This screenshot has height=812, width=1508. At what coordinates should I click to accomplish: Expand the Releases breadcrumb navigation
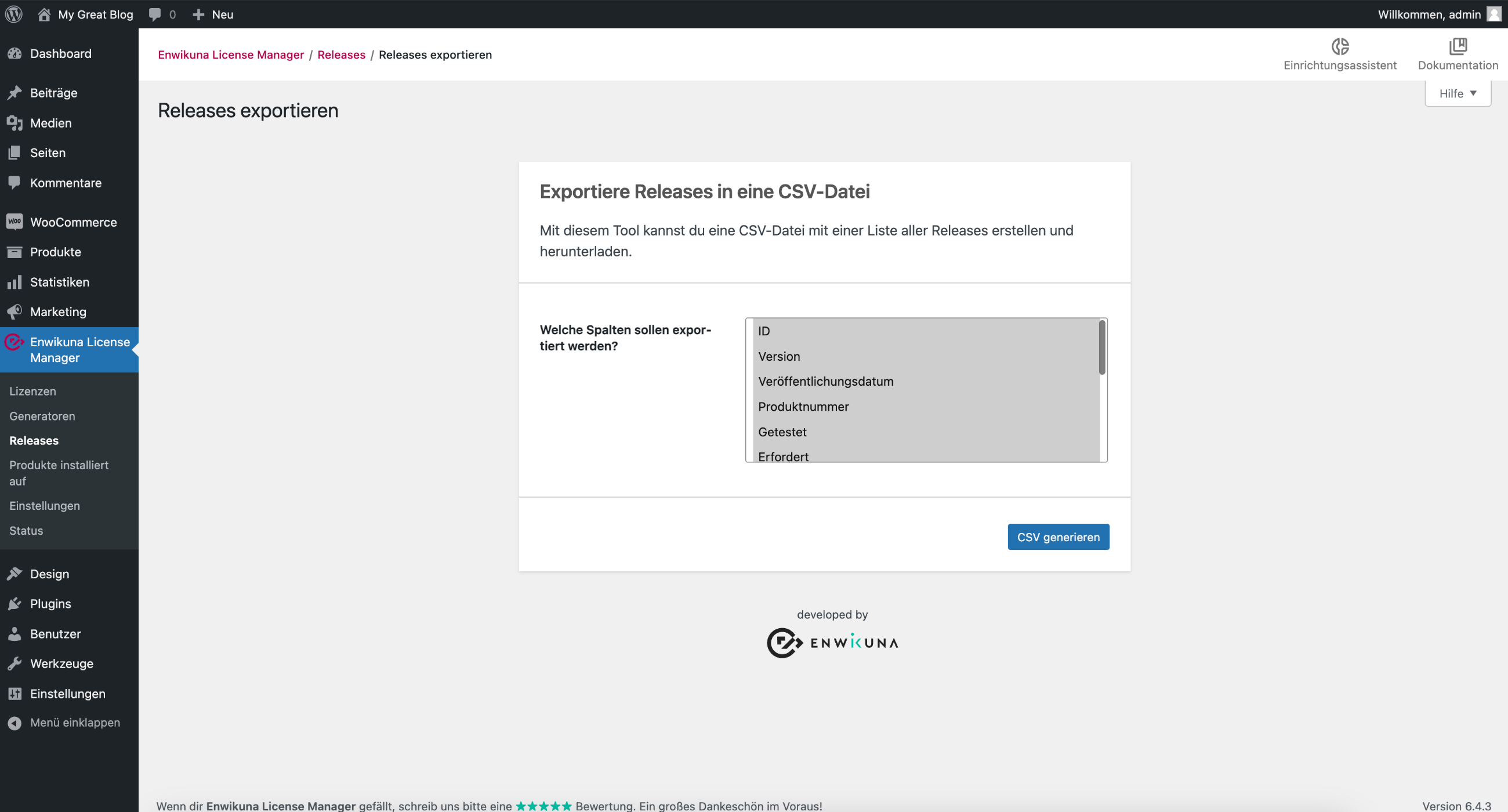[341, 54]
